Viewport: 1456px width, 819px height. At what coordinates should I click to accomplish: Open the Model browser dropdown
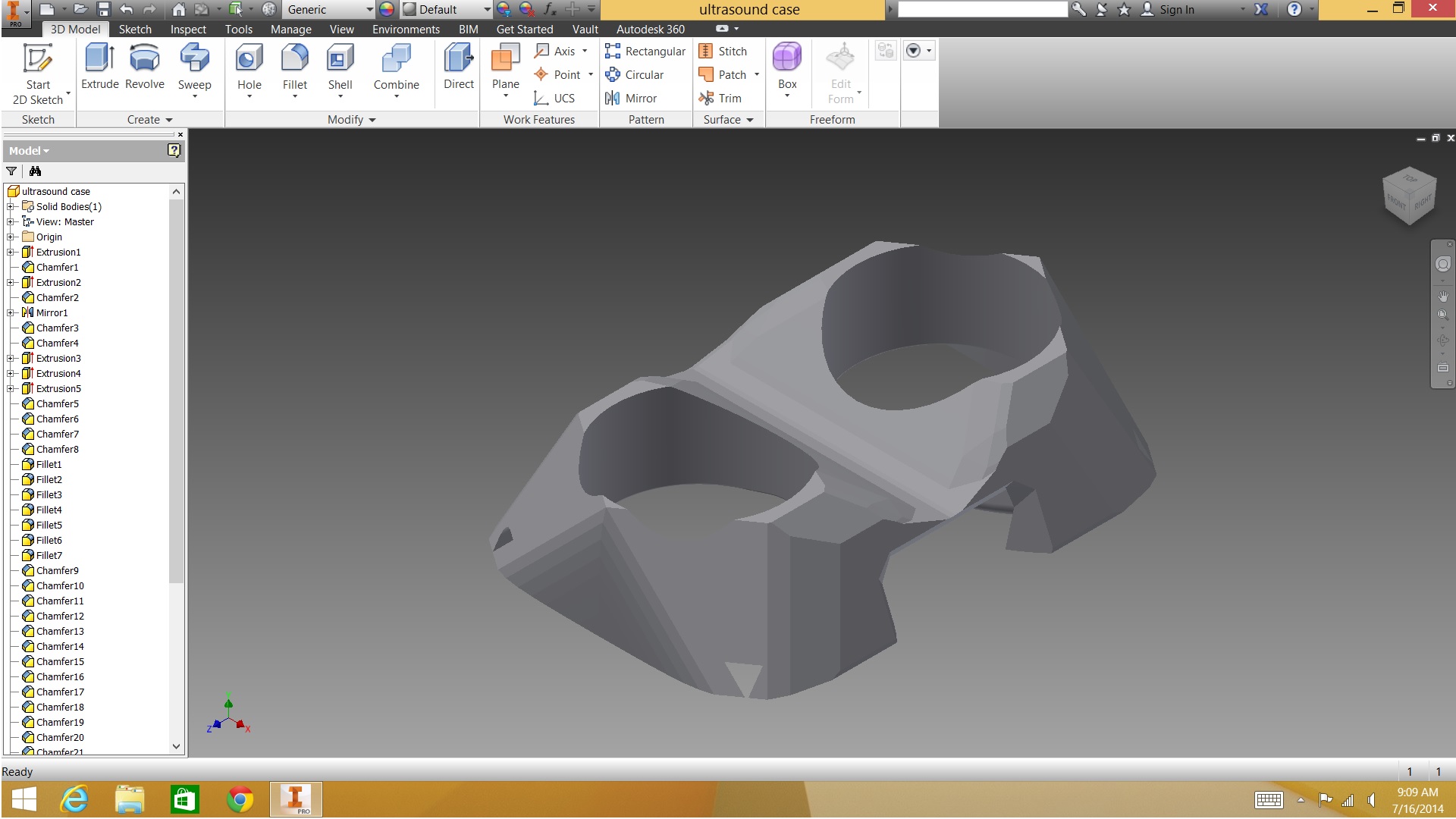coord(29,150)
